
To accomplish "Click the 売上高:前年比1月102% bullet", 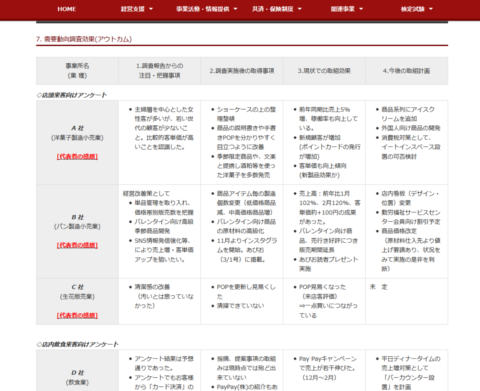I will click(330, 207).
